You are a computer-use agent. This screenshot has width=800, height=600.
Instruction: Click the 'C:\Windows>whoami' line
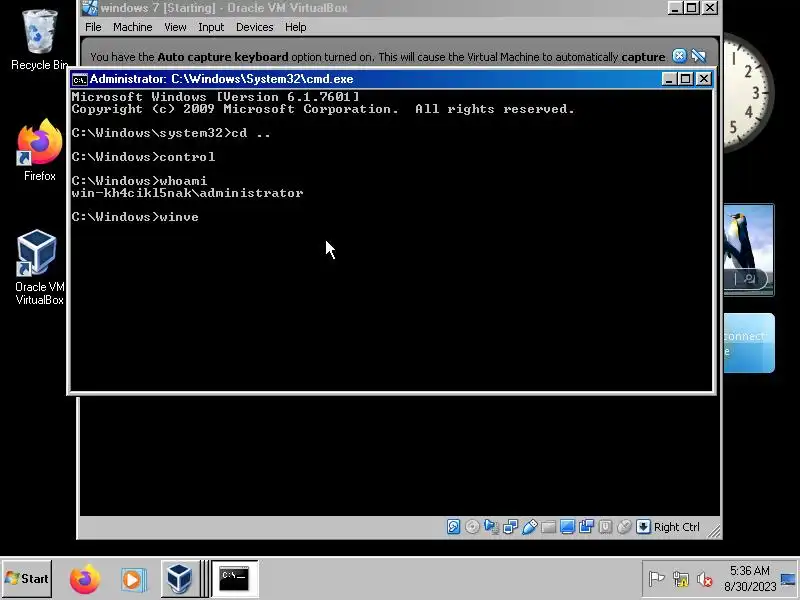(x=139, y=181)
